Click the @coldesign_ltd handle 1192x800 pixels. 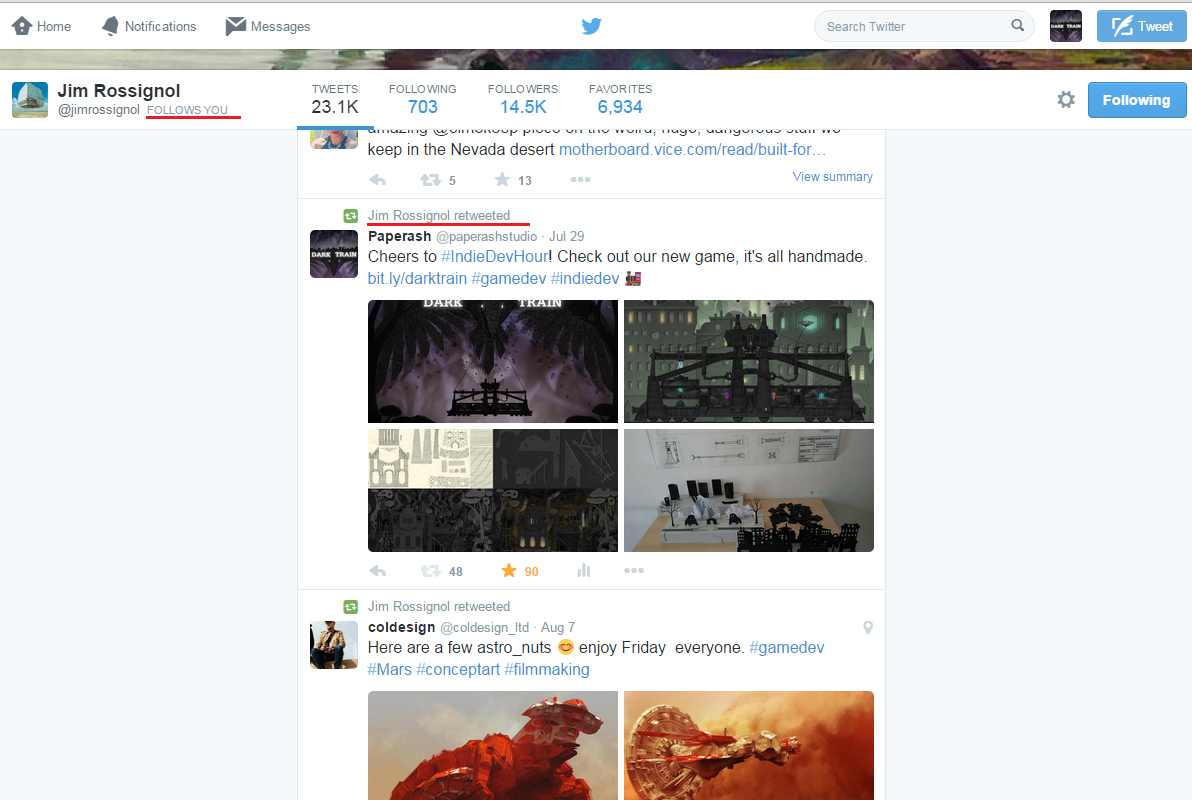point(484,627)
